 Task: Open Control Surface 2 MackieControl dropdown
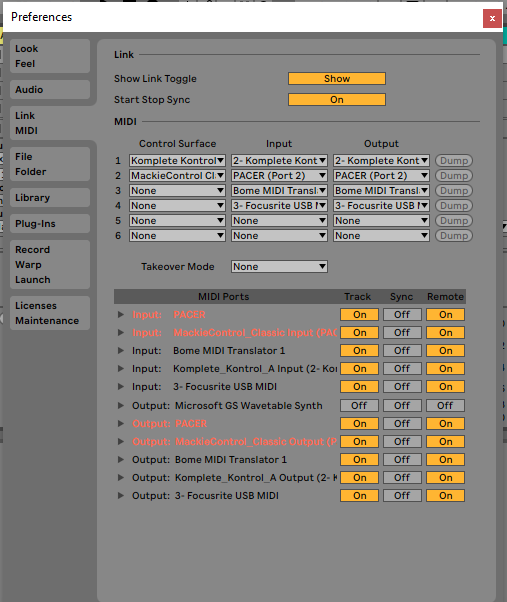177,175
